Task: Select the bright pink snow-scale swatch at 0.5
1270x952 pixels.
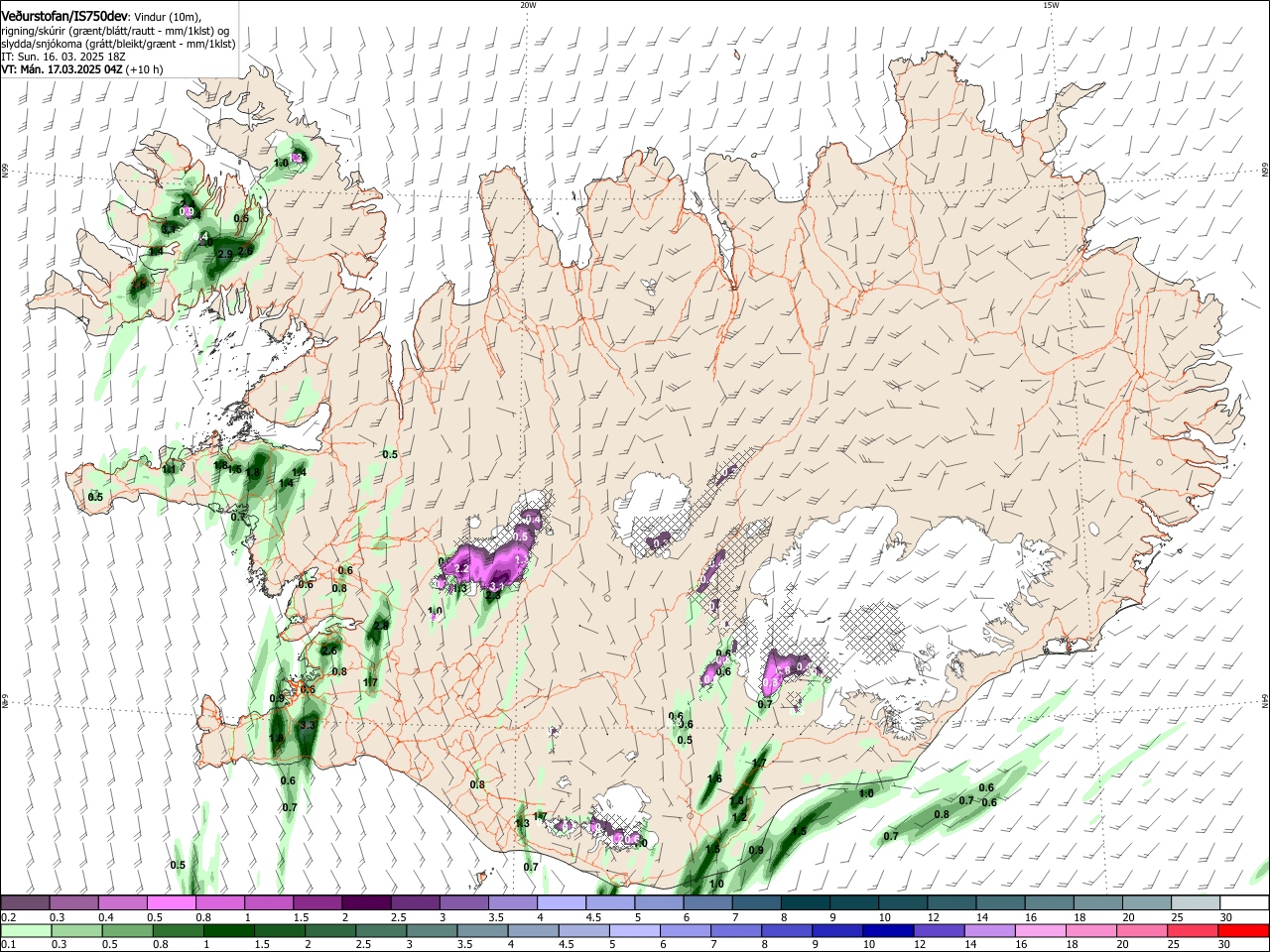Action: tap(171, 903)
